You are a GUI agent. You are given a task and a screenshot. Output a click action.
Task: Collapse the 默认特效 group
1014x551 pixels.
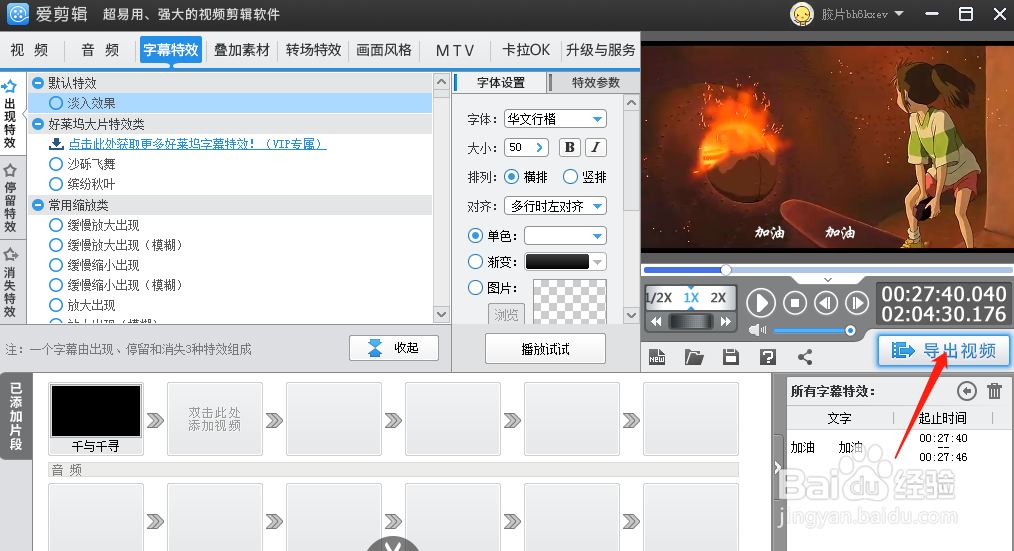38,83
